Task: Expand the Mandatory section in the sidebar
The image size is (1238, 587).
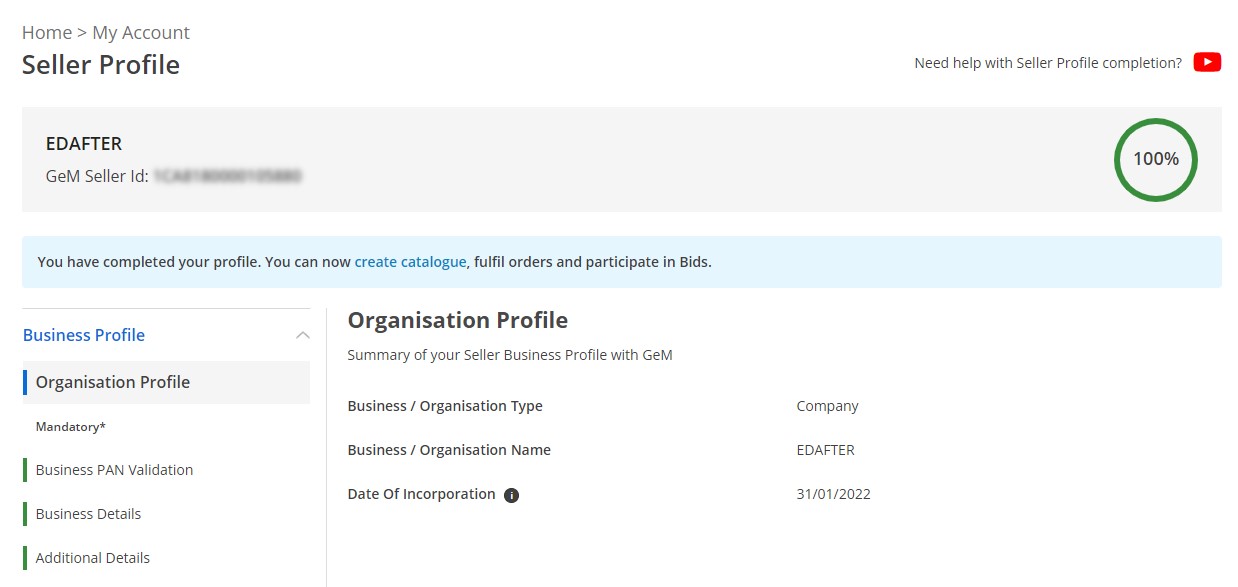Action: tap(70, 426)
